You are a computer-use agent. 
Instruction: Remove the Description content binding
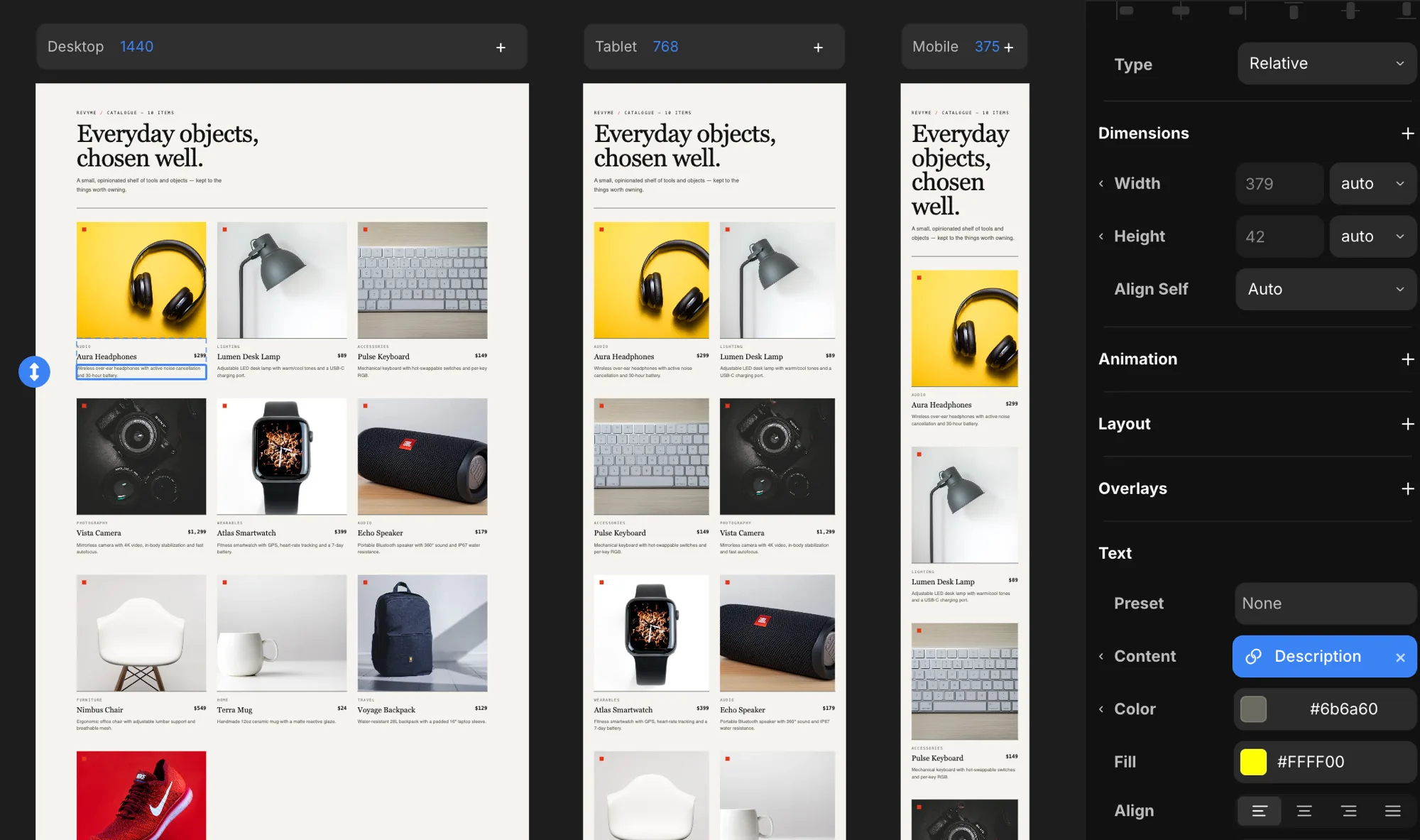click(1400, 657)
